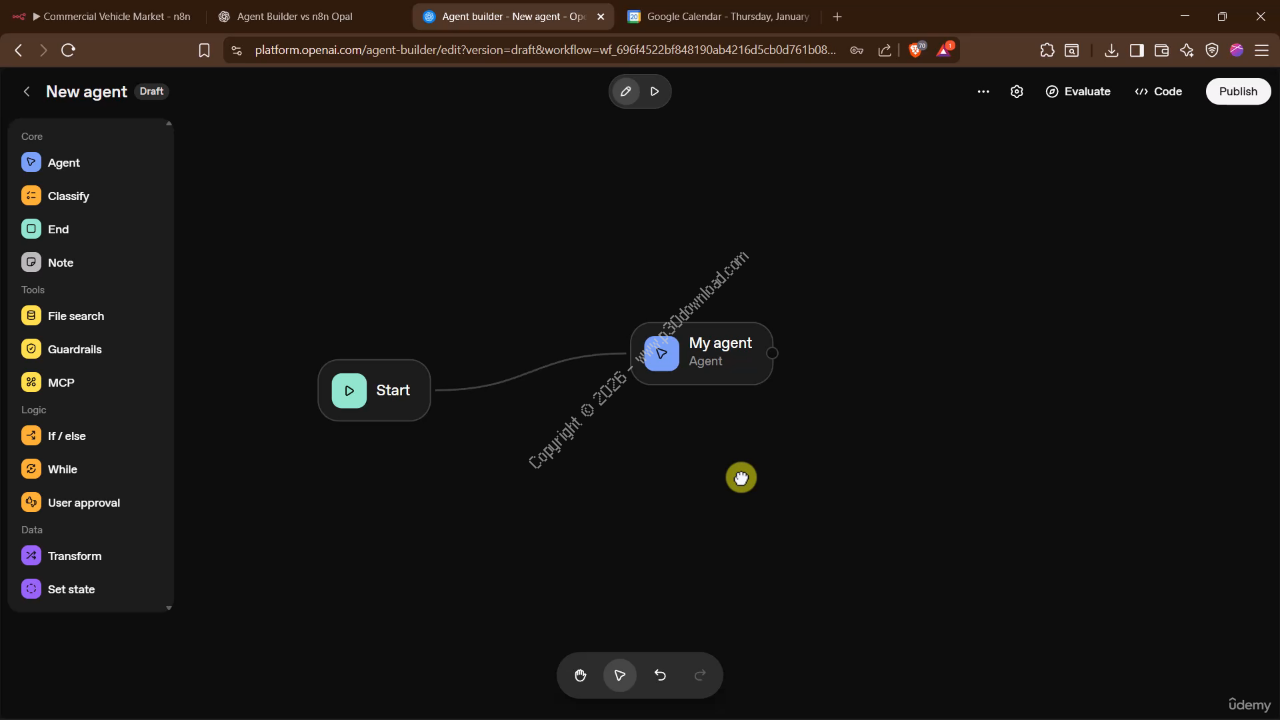Select the Agent node in sidebar
The width and height of the screenshot is (1280, 720).
click(63, 163)
